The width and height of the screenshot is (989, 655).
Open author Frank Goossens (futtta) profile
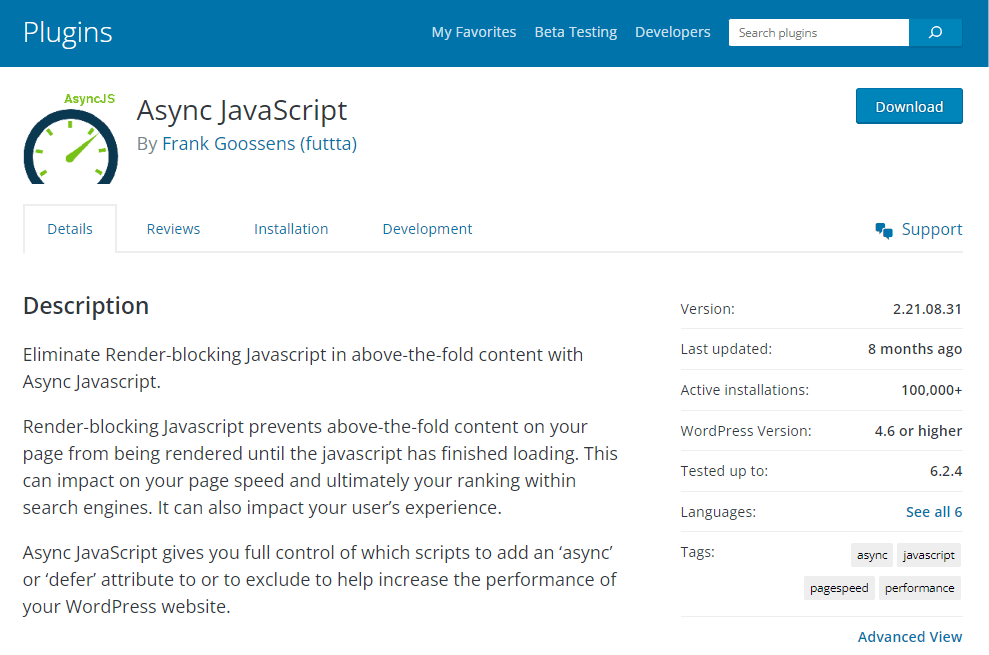tap(259, 144)
